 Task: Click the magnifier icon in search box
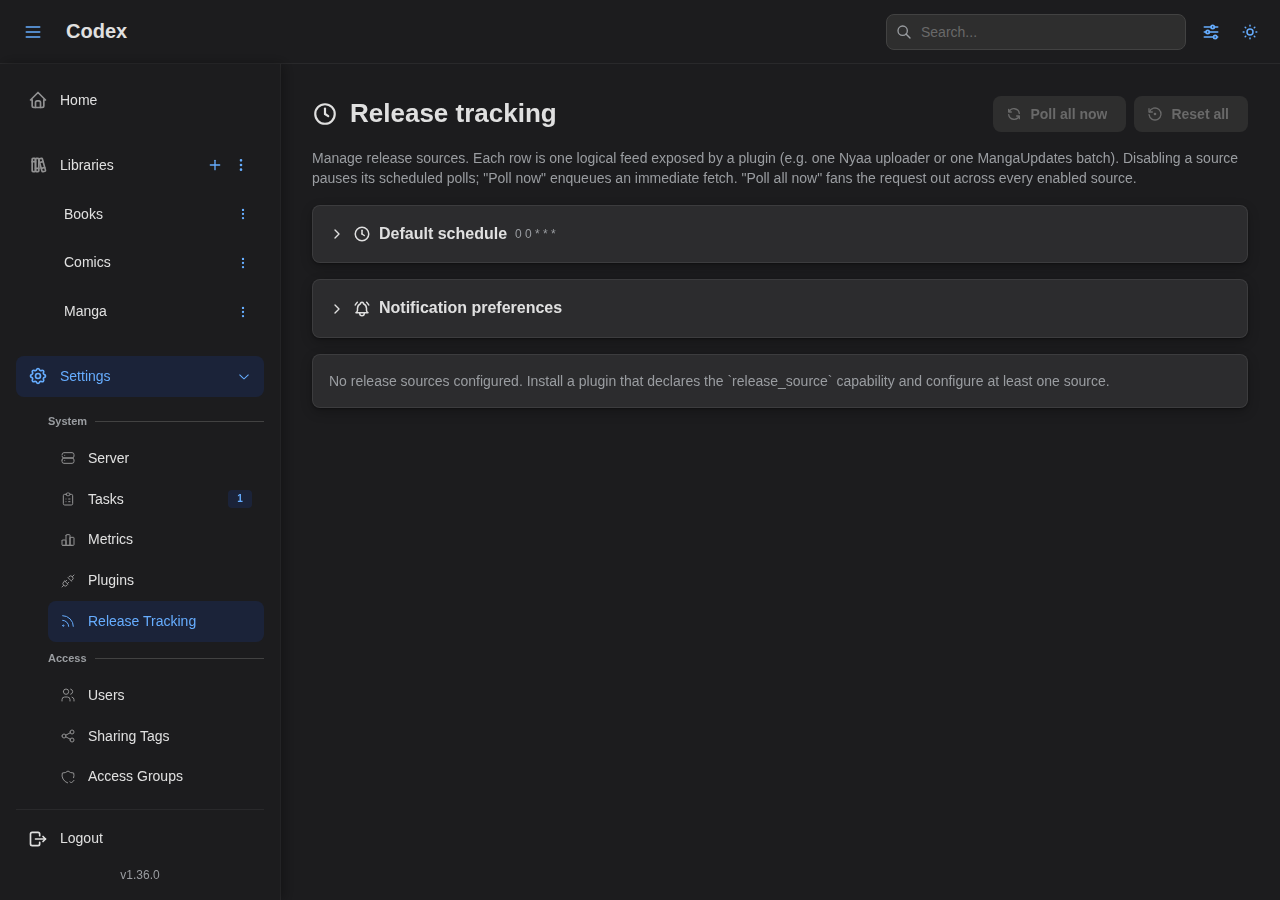(x=904, y=32)
